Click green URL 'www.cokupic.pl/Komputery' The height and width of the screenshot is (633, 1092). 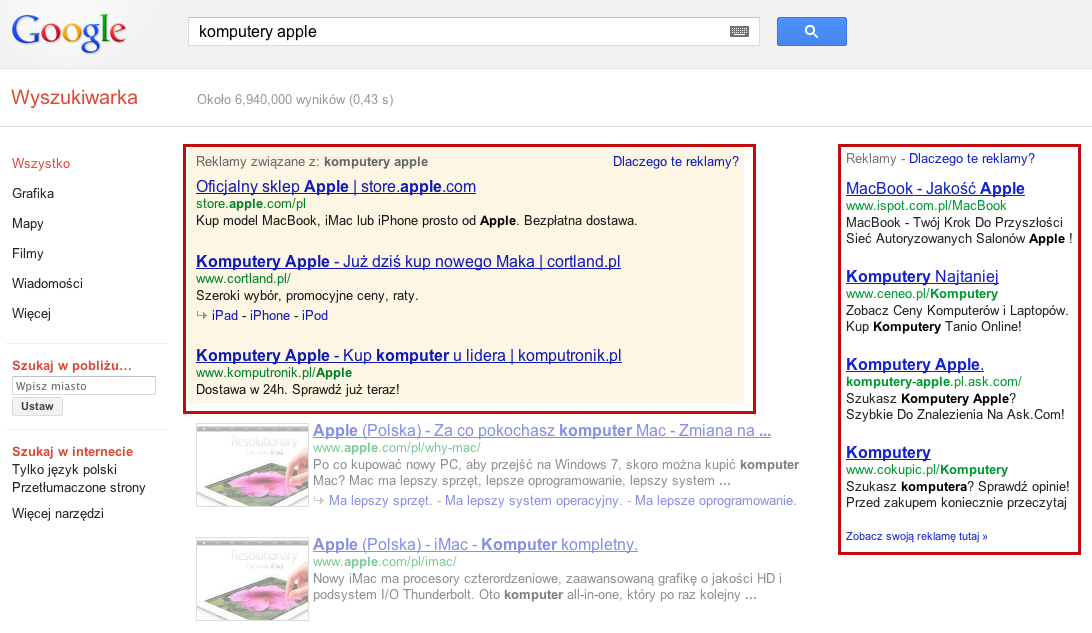click(927, 470)
